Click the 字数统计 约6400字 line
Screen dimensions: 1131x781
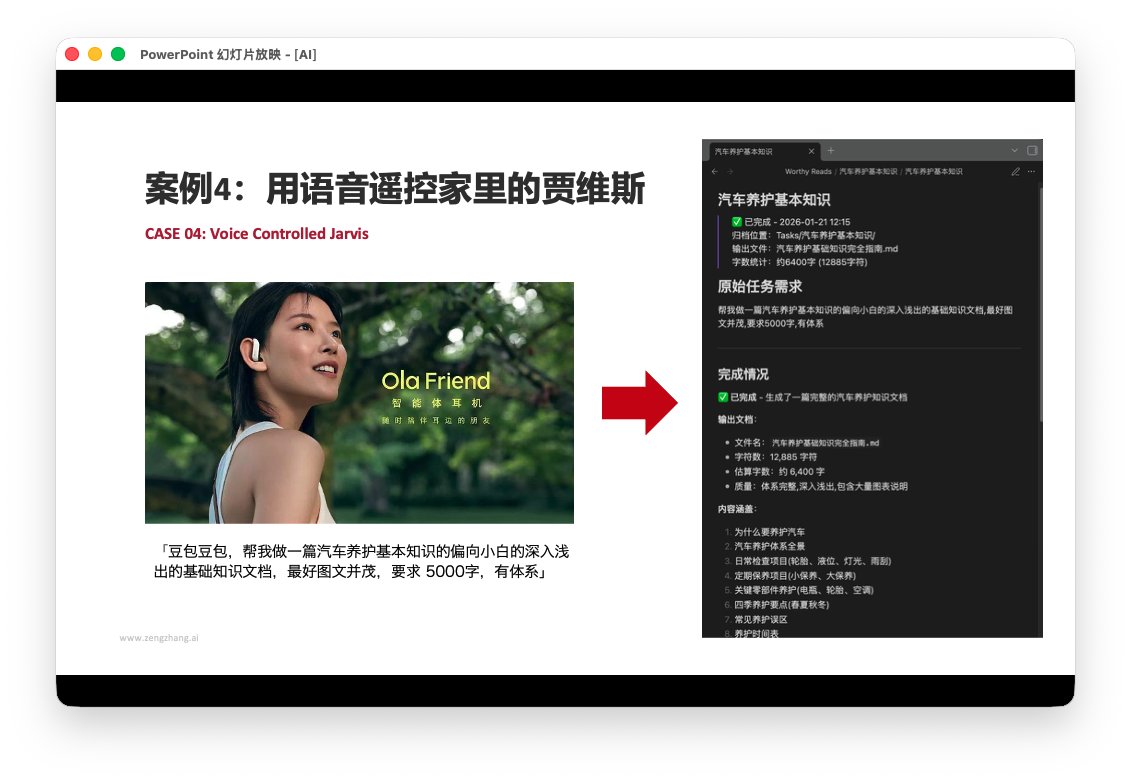point(800,262)
